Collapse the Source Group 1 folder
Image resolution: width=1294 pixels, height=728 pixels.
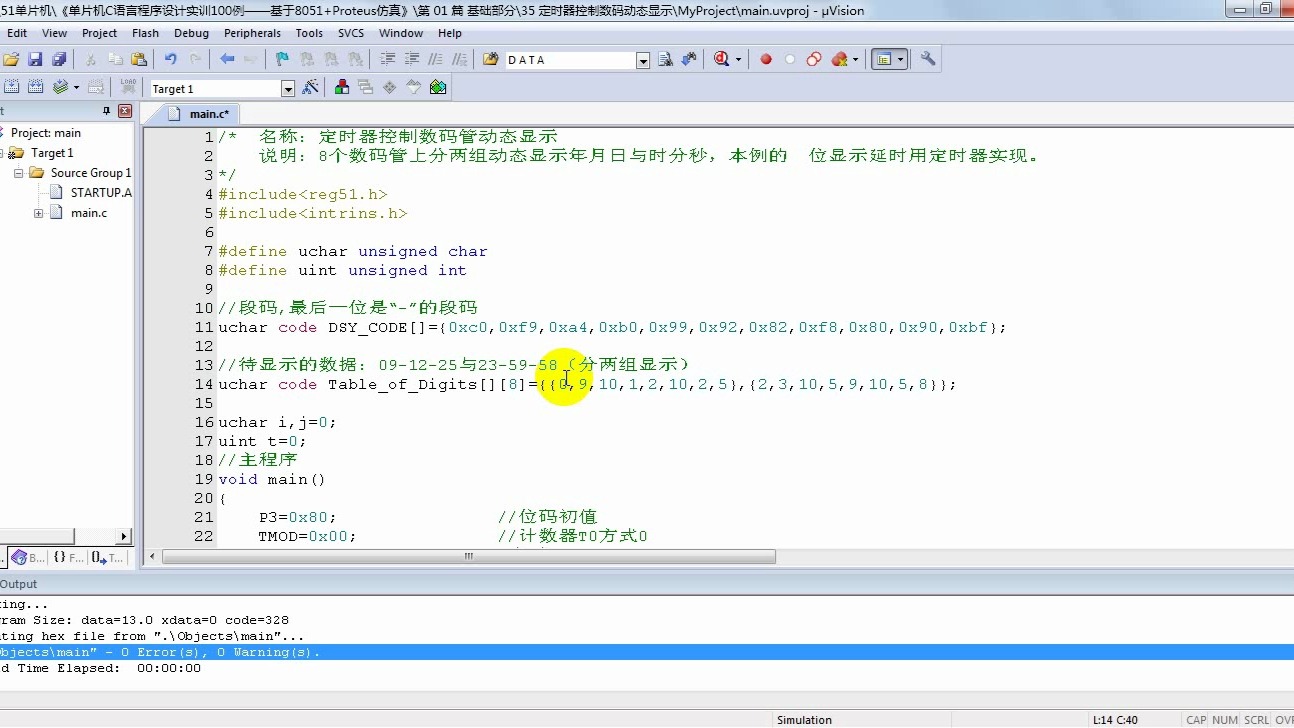(x=19, y=173)
